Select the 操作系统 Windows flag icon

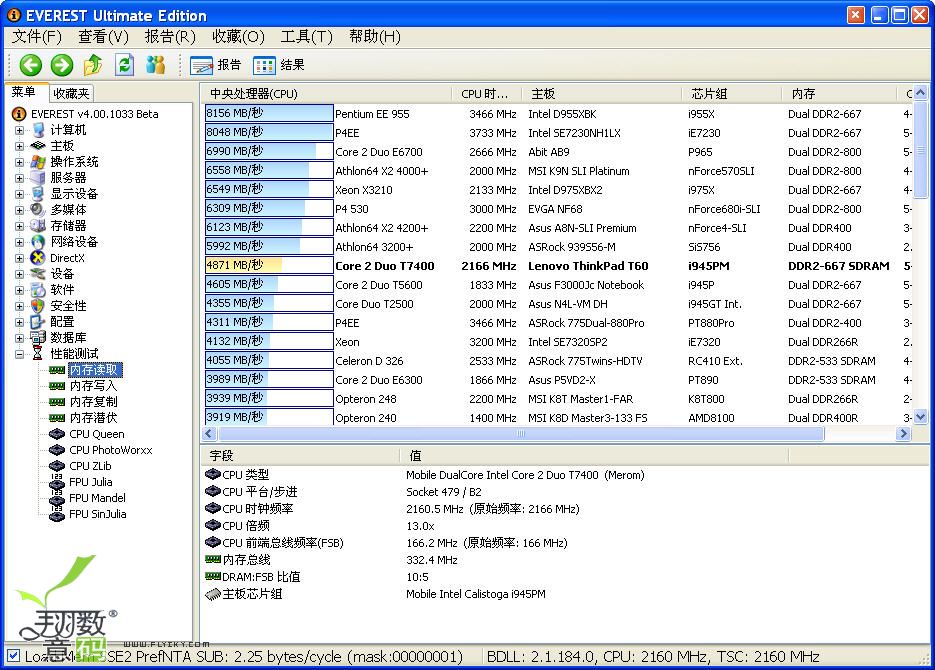click(38, 162)
